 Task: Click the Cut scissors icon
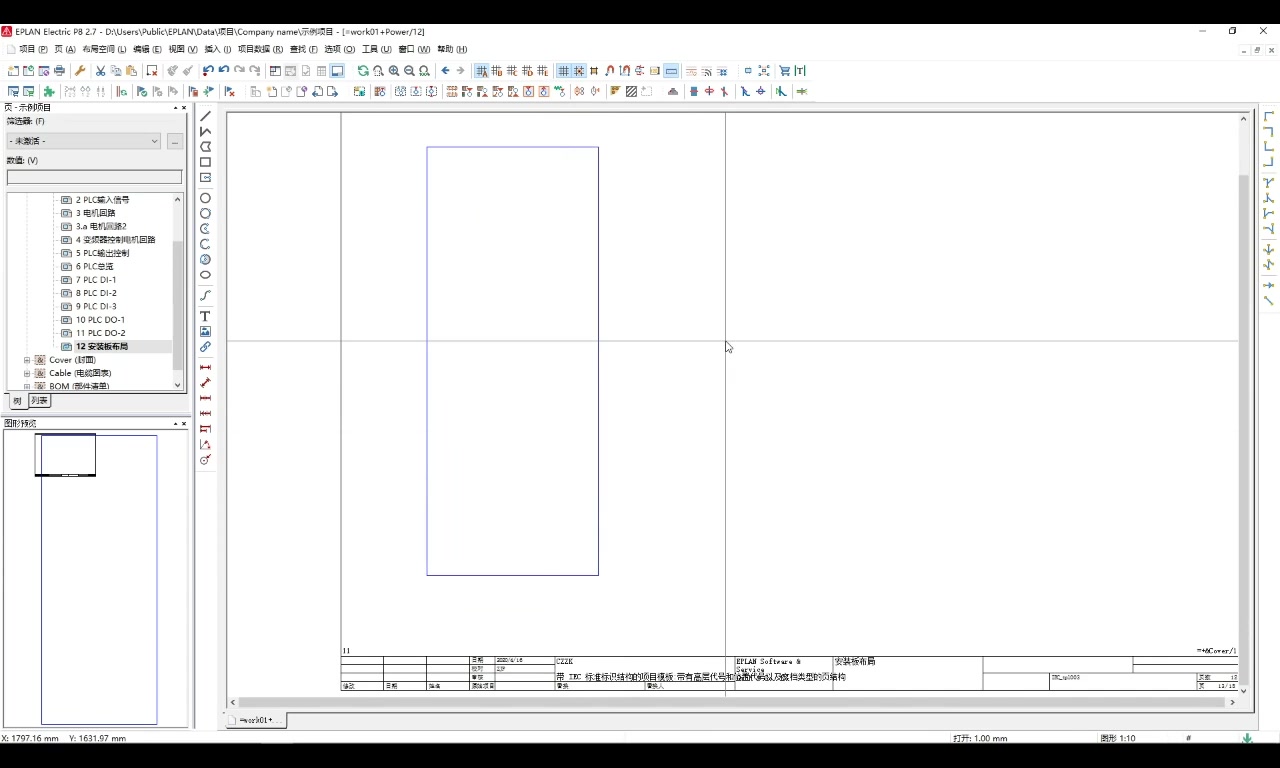(100, 71)
